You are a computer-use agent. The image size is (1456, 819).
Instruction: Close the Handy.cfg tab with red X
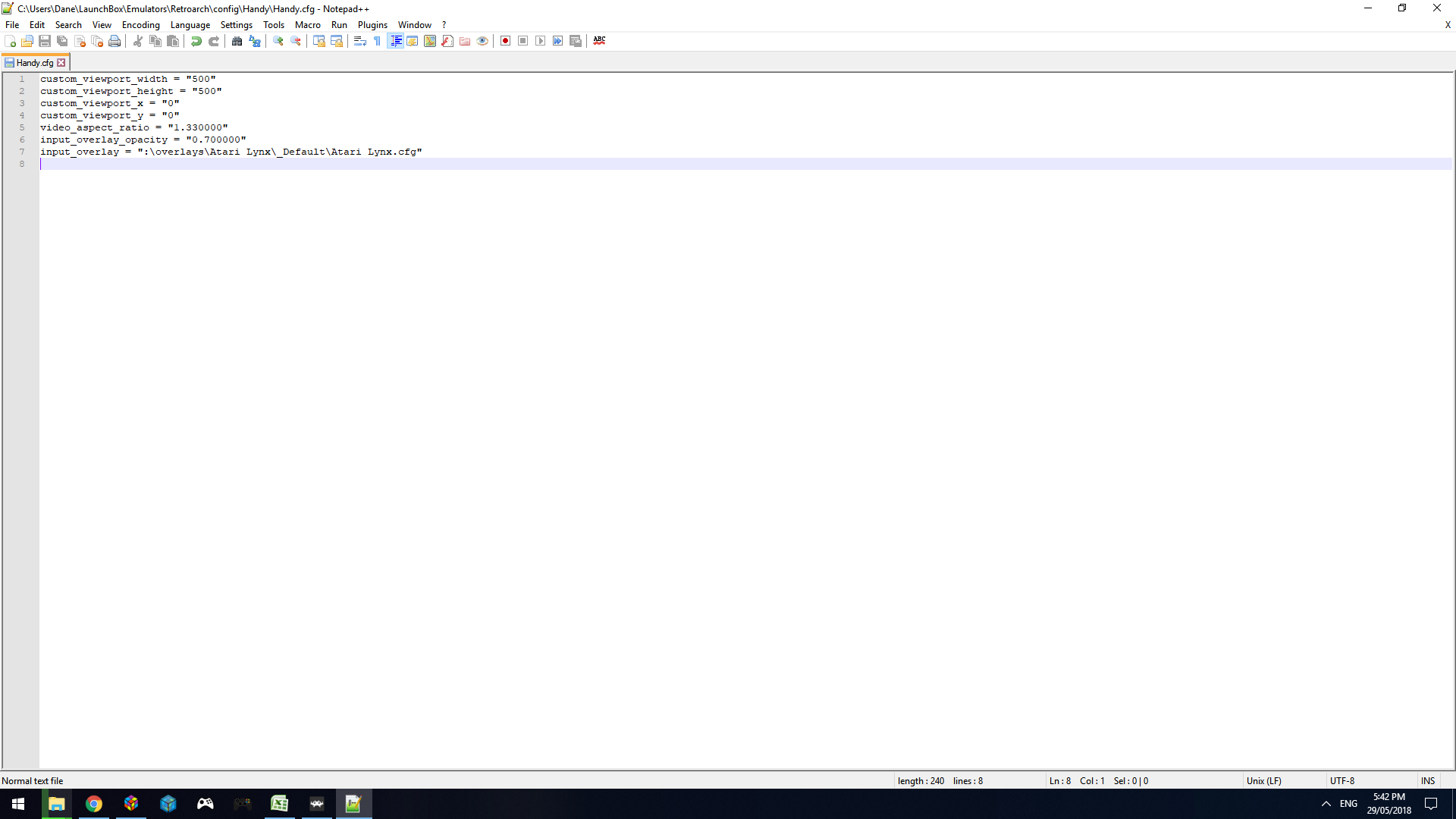(61, 63)
